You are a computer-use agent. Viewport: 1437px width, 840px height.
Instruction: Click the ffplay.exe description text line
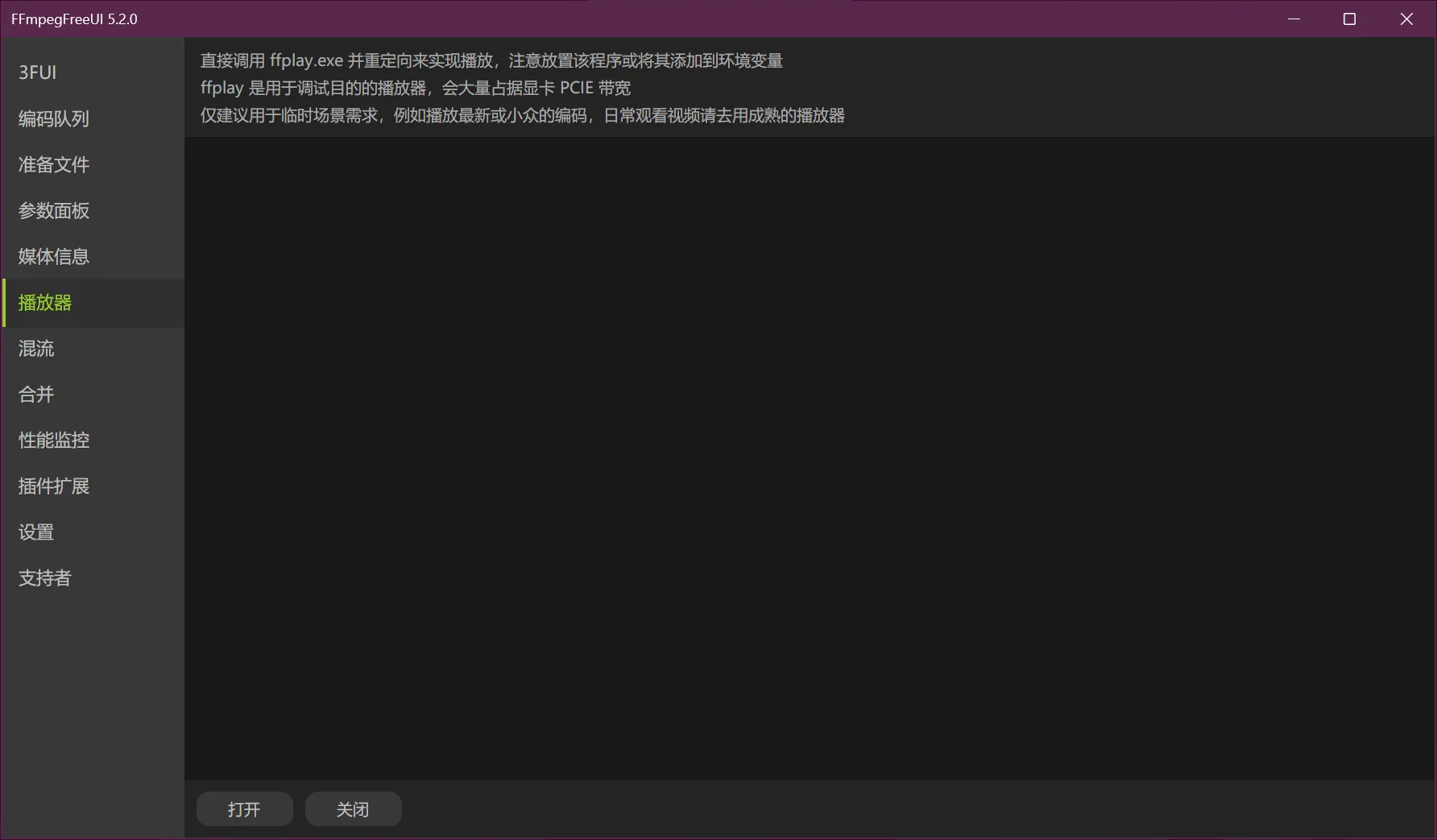point(491,61)
